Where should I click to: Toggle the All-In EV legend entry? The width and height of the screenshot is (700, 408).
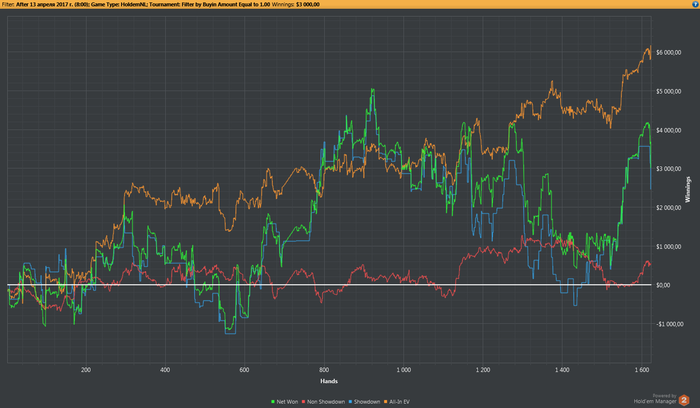point(396,402)
